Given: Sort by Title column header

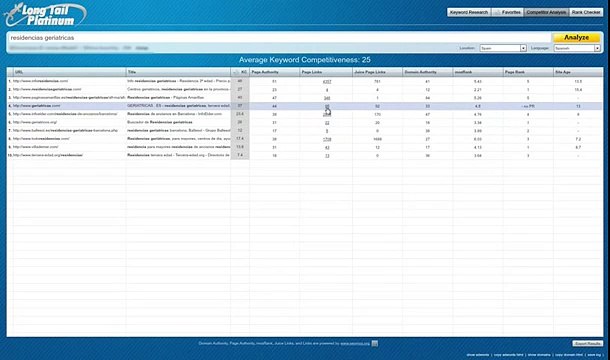Looking at the screenshot, I should click(x=178, y=72).
